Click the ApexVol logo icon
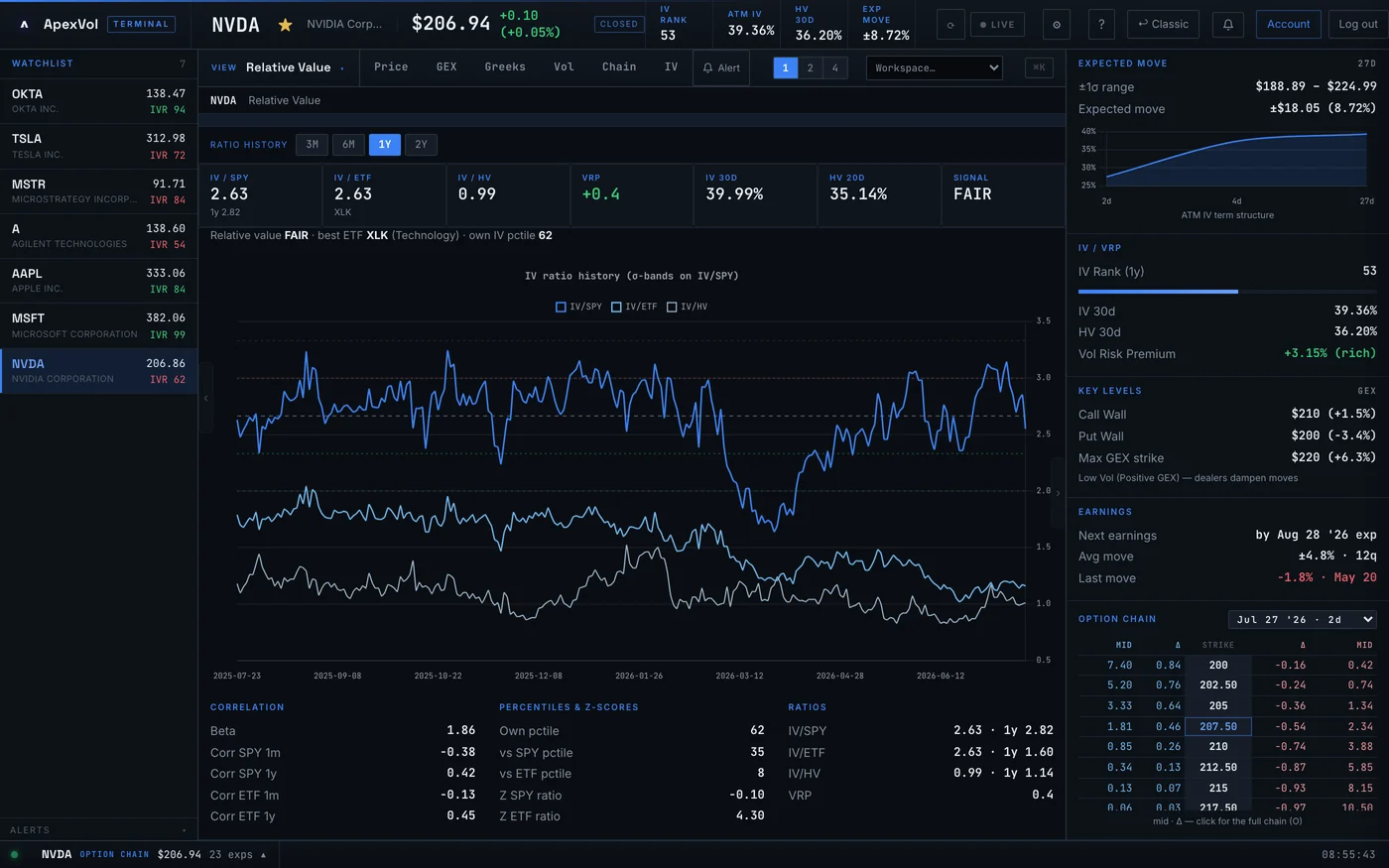The width and height of the screenshot is (1389, 868). point(24,25)
